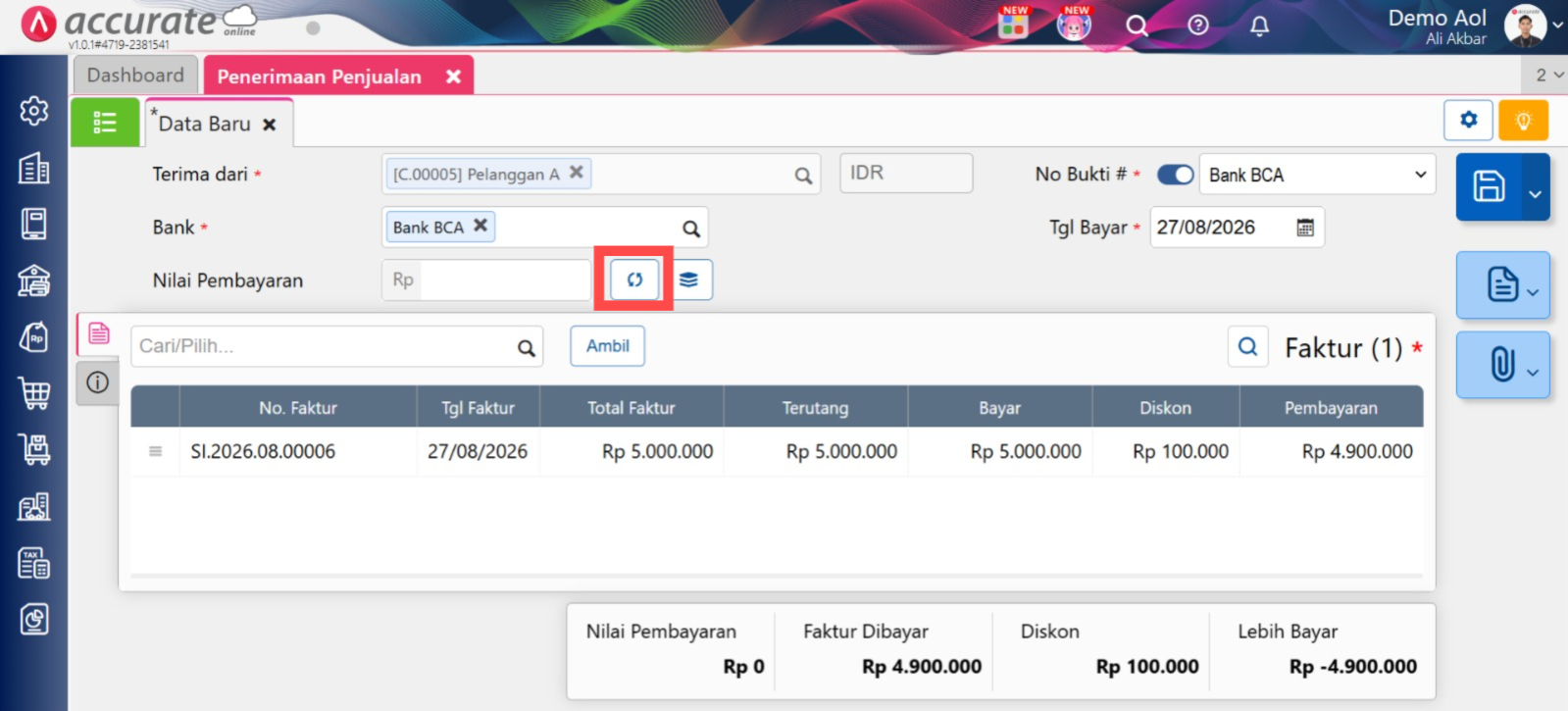This screenshot has height=711, width=1568.
Task: Remove Bank BCA from Bank field
Action: (x=481, y=225)
